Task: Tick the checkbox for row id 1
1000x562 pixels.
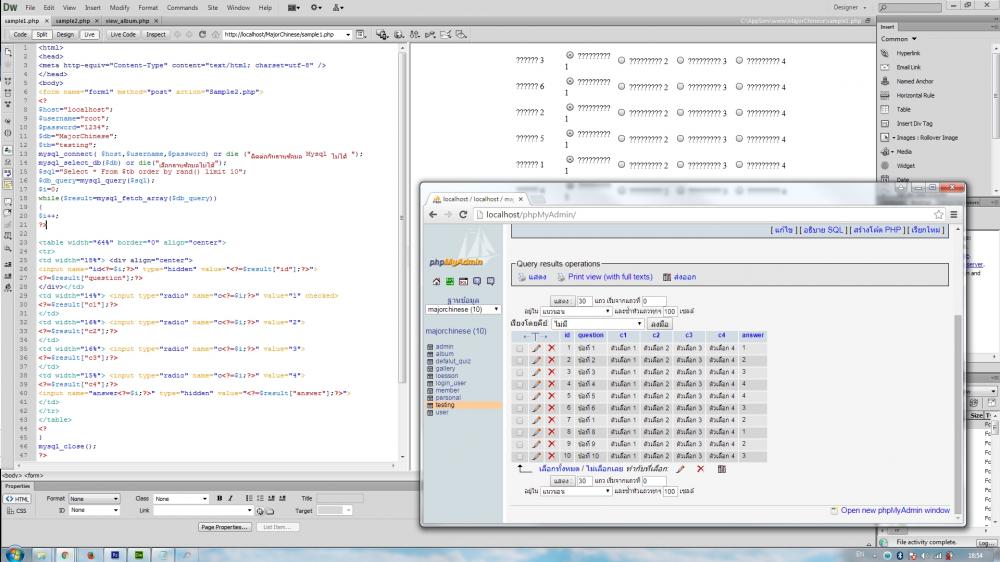Action: click(x=520, y=348)
